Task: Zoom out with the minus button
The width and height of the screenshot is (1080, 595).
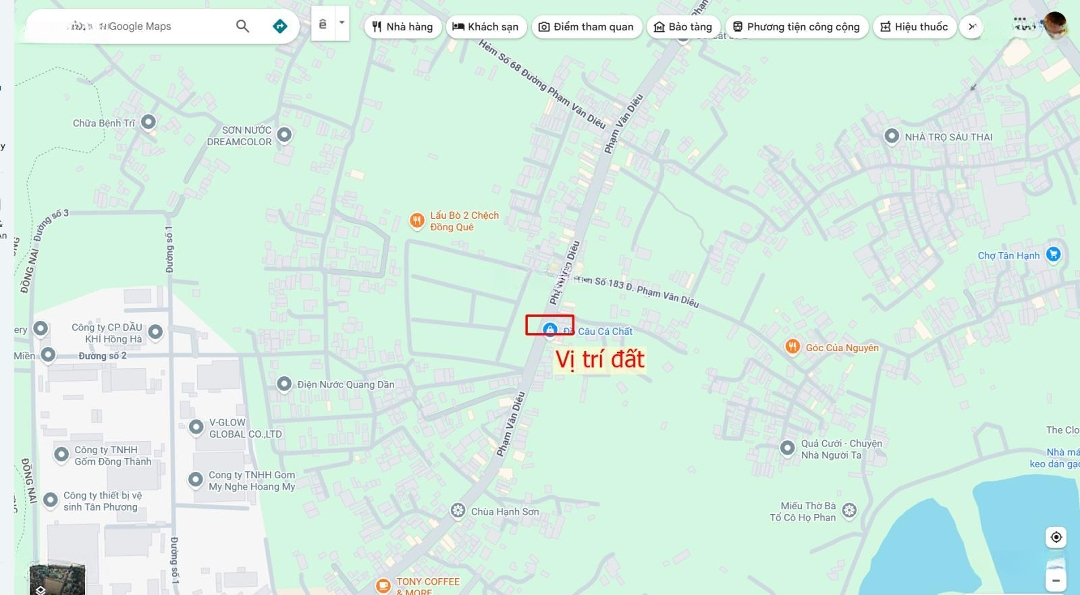Action: (1056, 581)
